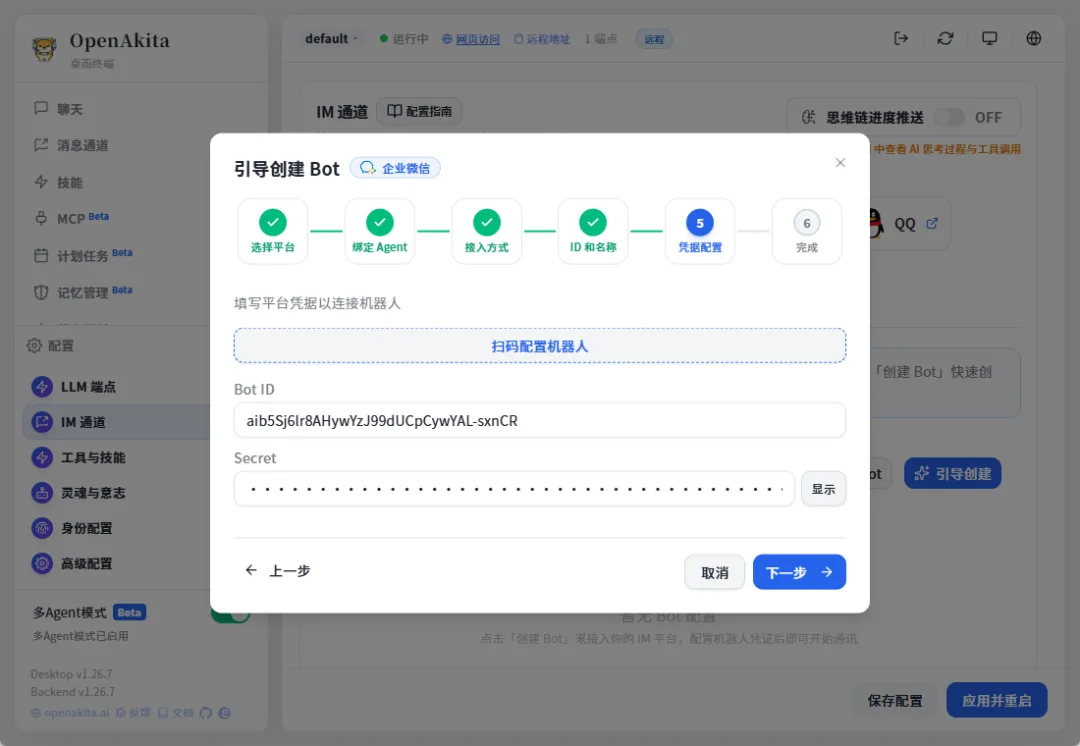
Task: Click the 远程 badge in the header
Action: 654,39
